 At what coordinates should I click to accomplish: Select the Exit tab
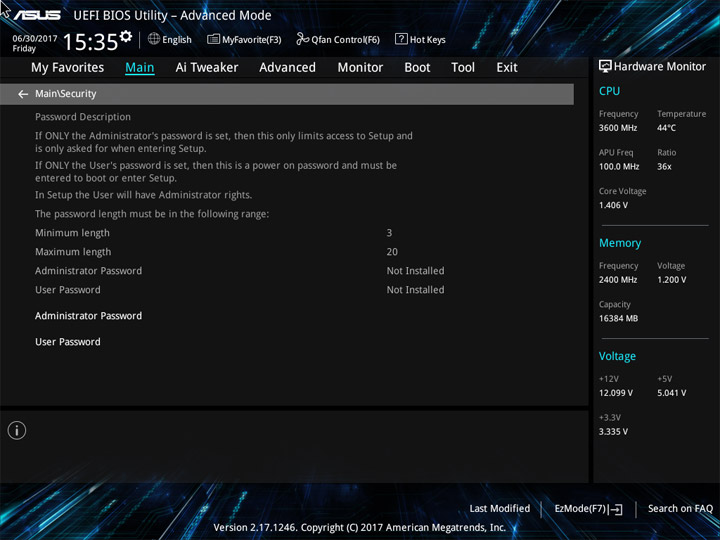pyautogui.click(x=507, y=68)
